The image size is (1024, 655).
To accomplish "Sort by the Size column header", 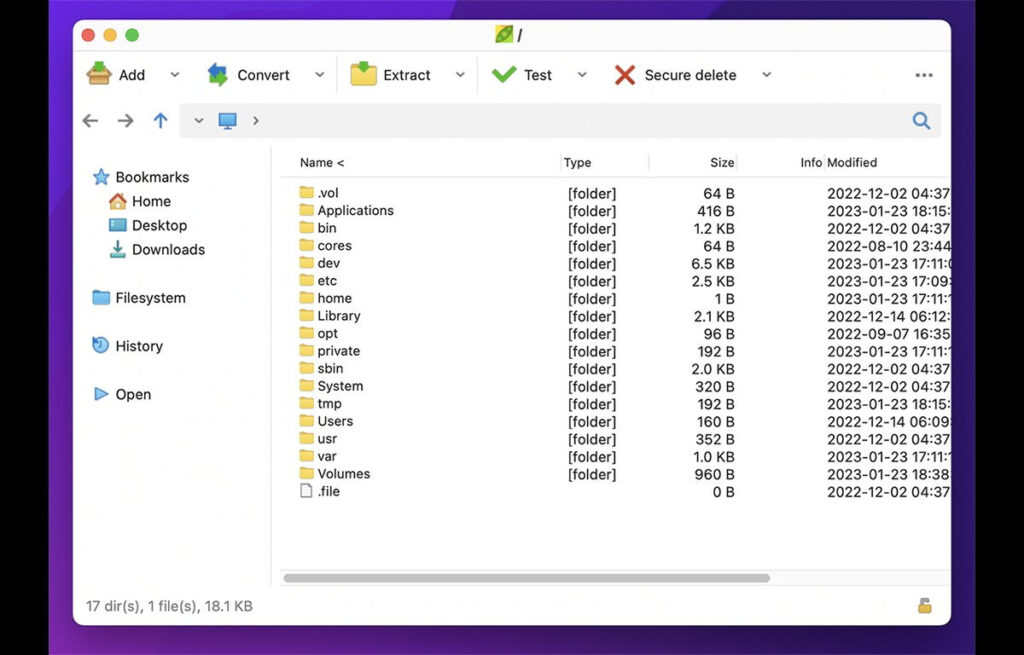I will tap(721, 163).
